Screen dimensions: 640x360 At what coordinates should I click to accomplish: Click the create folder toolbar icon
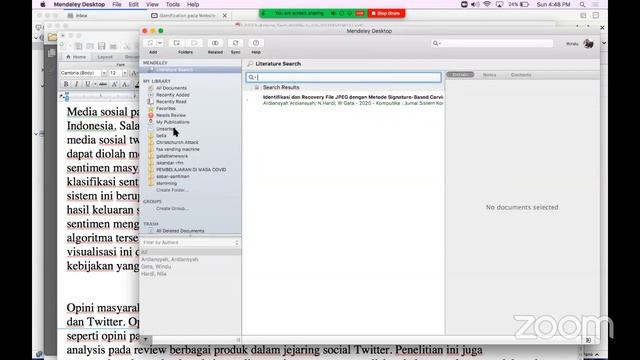pyautogui.click(x=177, y=43)
